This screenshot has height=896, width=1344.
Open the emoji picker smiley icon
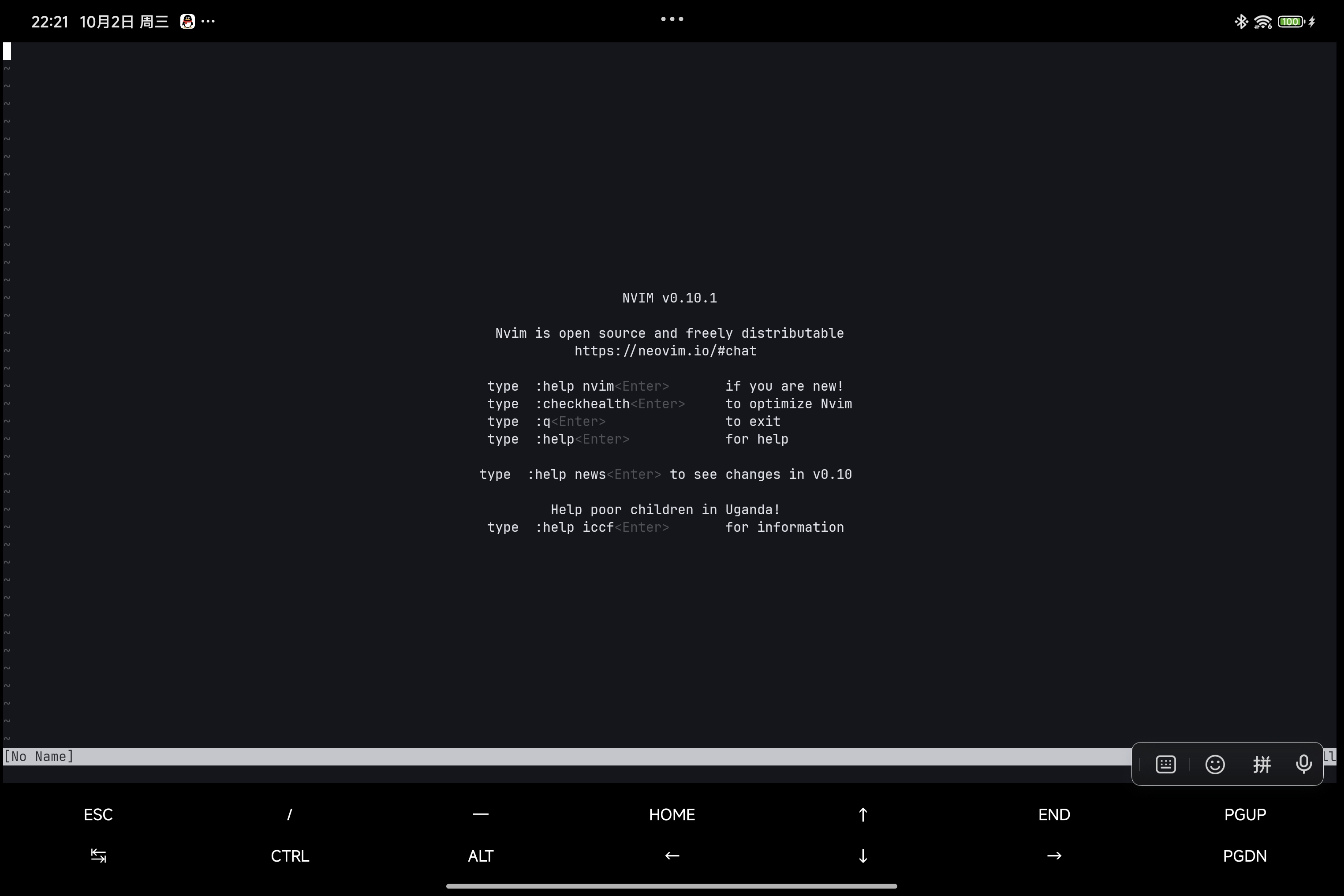(x=1215, y=764)
